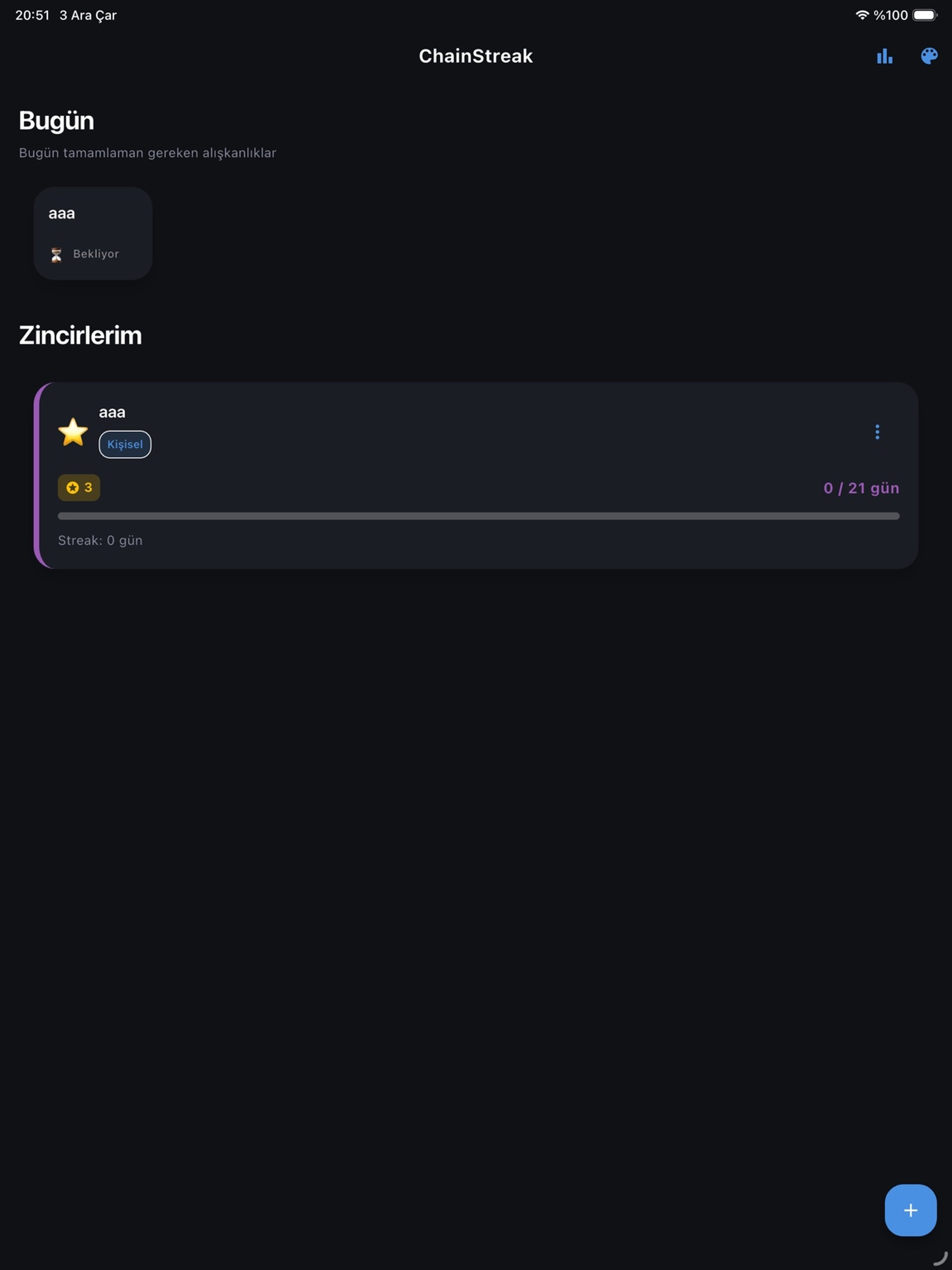Click the Zincirlerim section heading

click(x=80, y=335)
